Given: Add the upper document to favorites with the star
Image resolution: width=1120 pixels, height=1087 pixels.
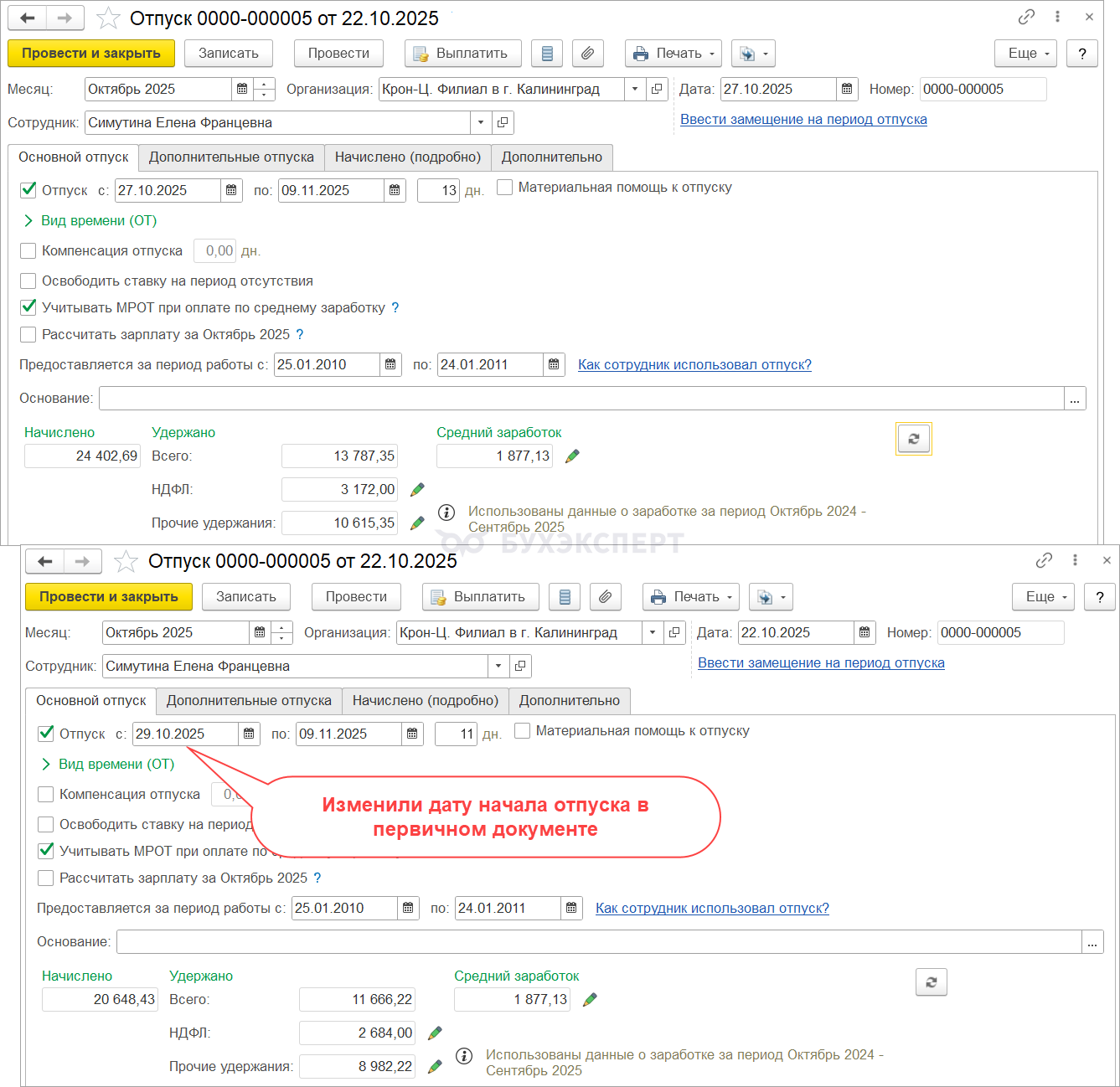Looking at the screenshot, I should (x=108, y=18).
